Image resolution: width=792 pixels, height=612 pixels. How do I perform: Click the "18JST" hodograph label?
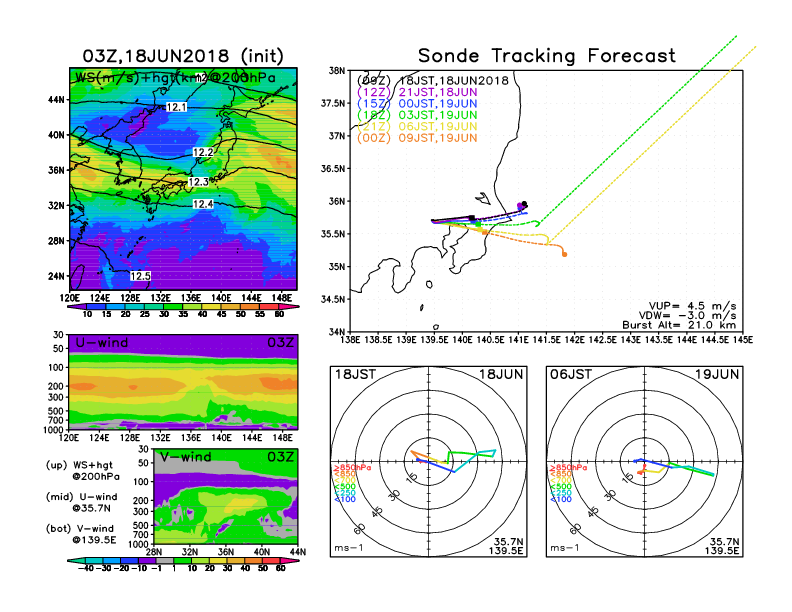[355, 375]
